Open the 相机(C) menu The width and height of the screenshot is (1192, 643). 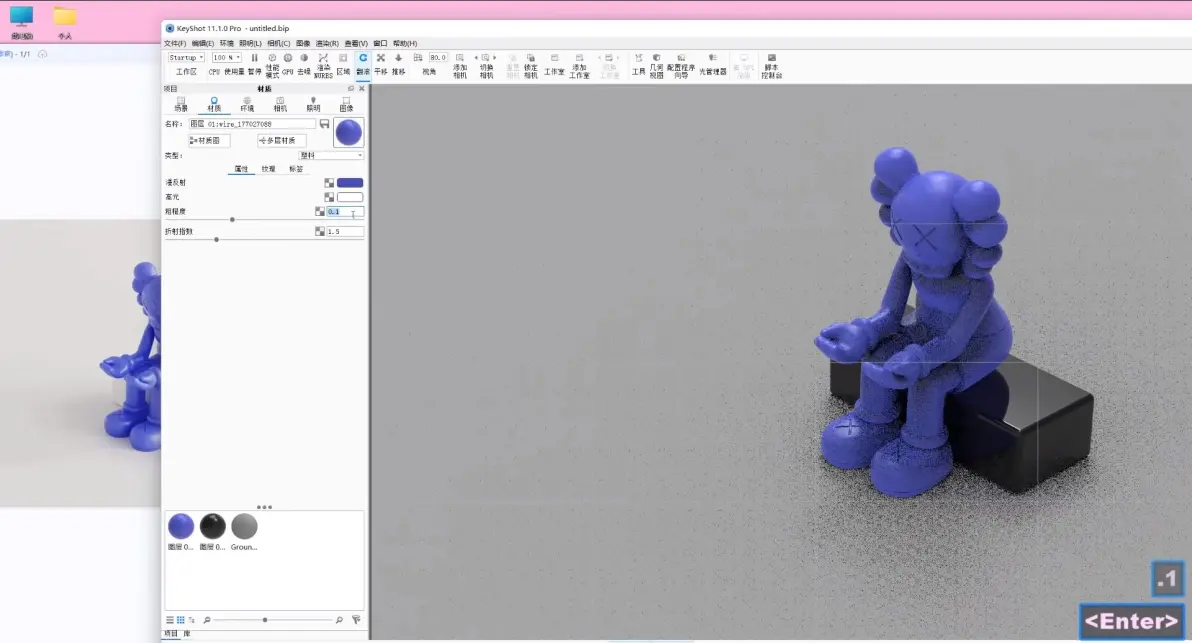278,43
